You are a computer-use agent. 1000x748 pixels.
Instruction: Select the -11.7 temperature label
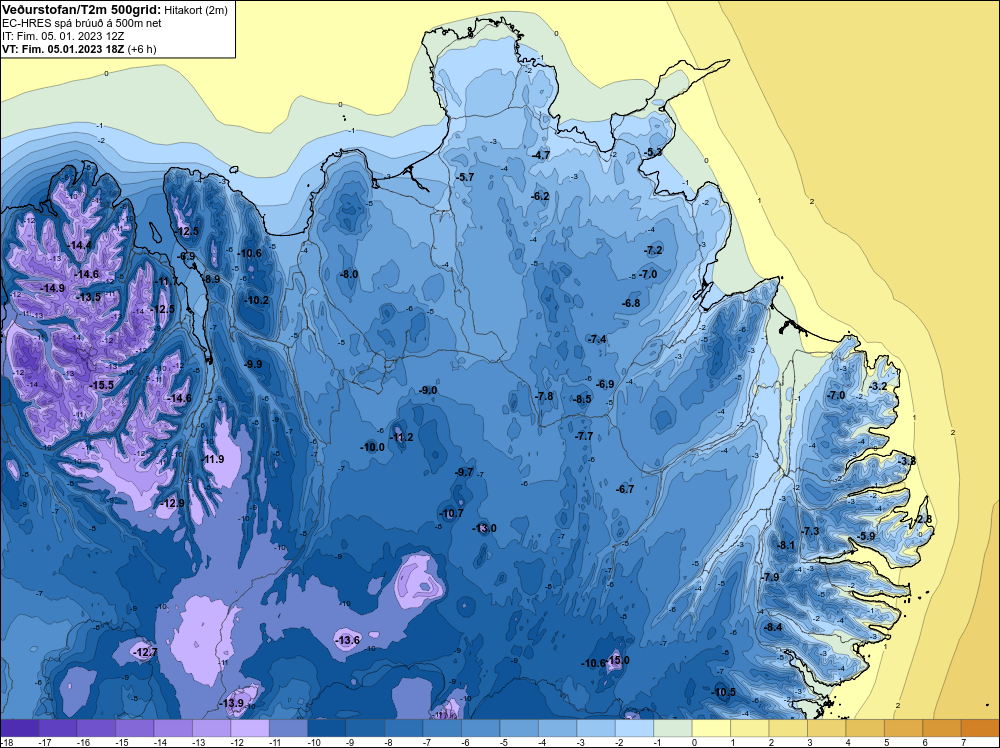click(x=167, y=281)
